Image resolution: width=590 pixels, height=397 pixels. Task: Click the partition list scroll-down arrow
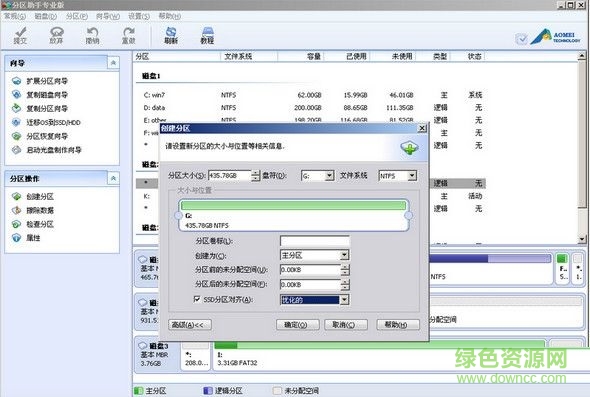pos(582,239)
